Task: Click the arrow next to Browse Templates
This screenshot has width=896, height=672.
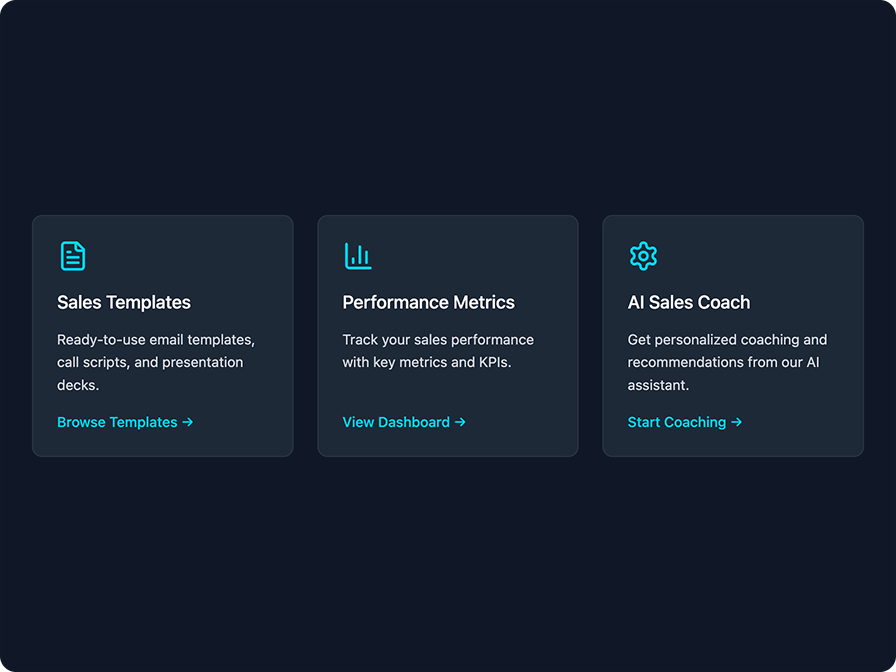Action: [x=188, y=422]
